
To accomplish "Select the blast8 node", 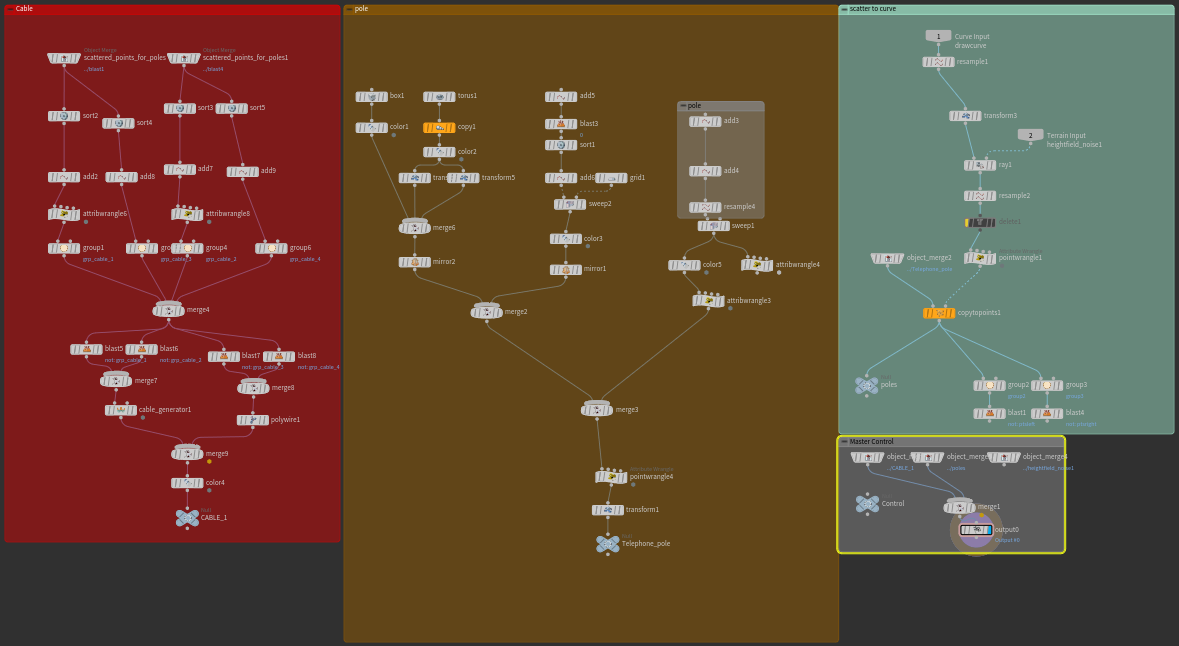I will coord(279,356).
